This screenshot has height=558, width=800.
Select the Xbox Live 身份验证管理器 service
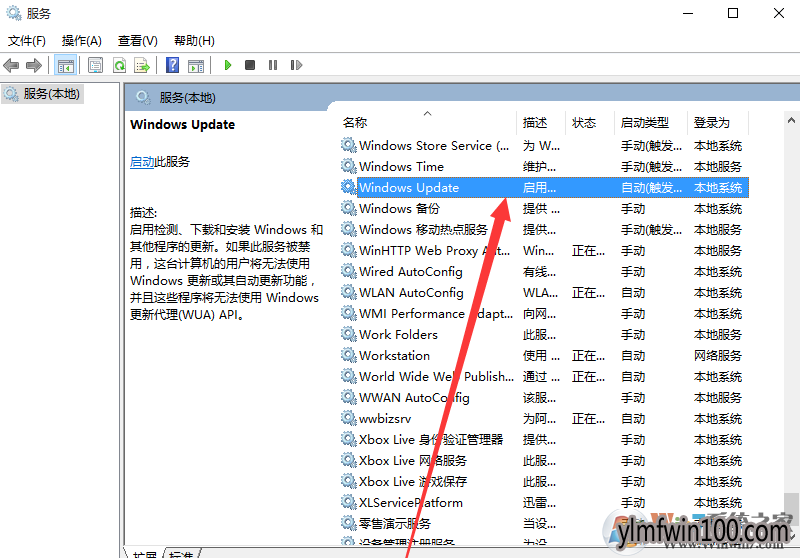(544, 440)
